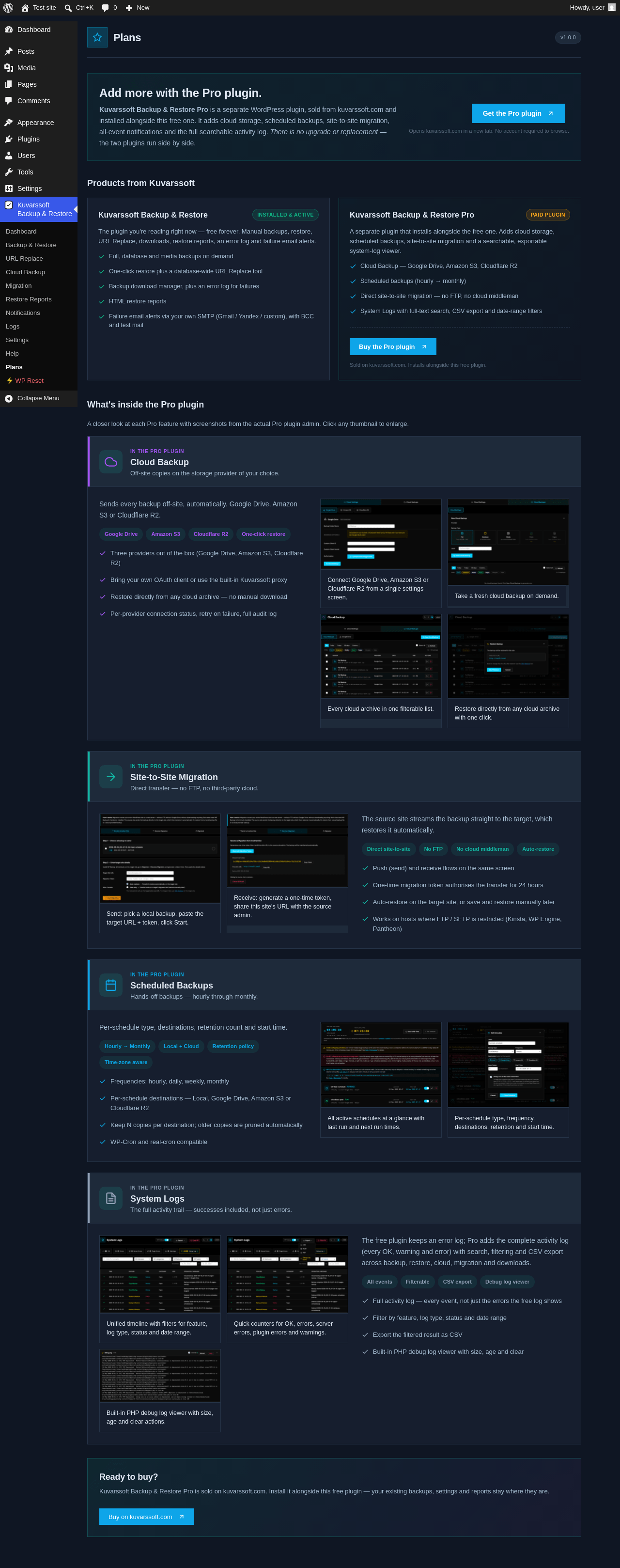Click the Tools wrench icon
620x1568 pixels.
click(x=9, y=172)
